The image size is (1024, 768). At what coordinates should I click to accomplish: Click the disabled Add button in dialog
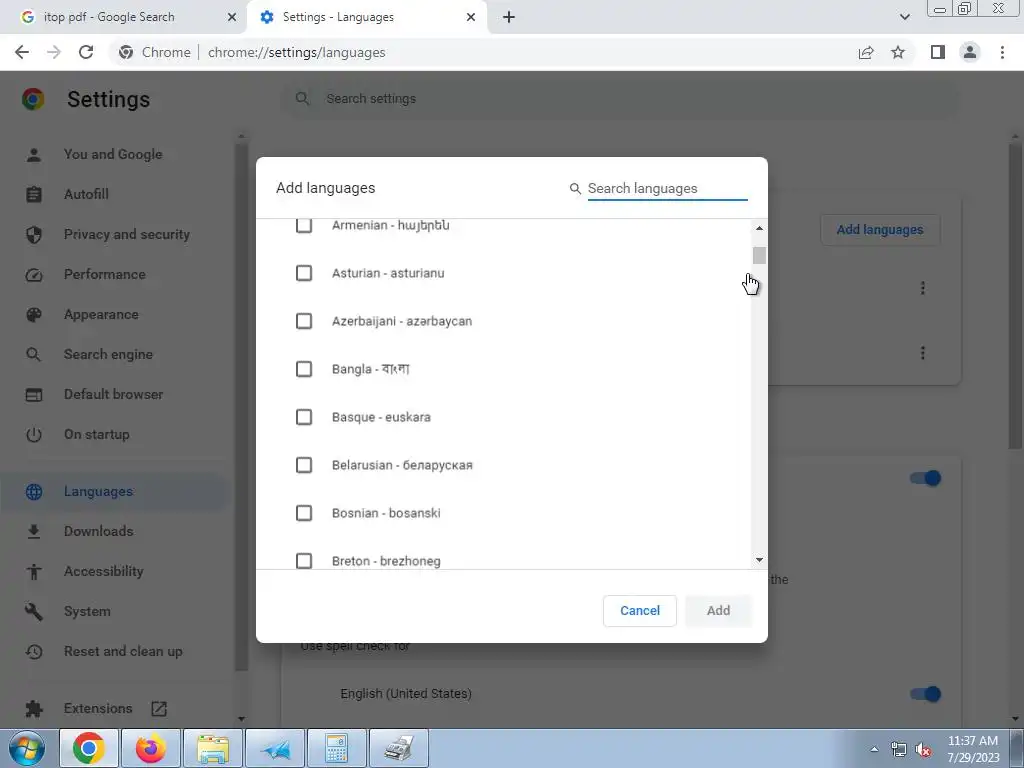coord(718,611)
